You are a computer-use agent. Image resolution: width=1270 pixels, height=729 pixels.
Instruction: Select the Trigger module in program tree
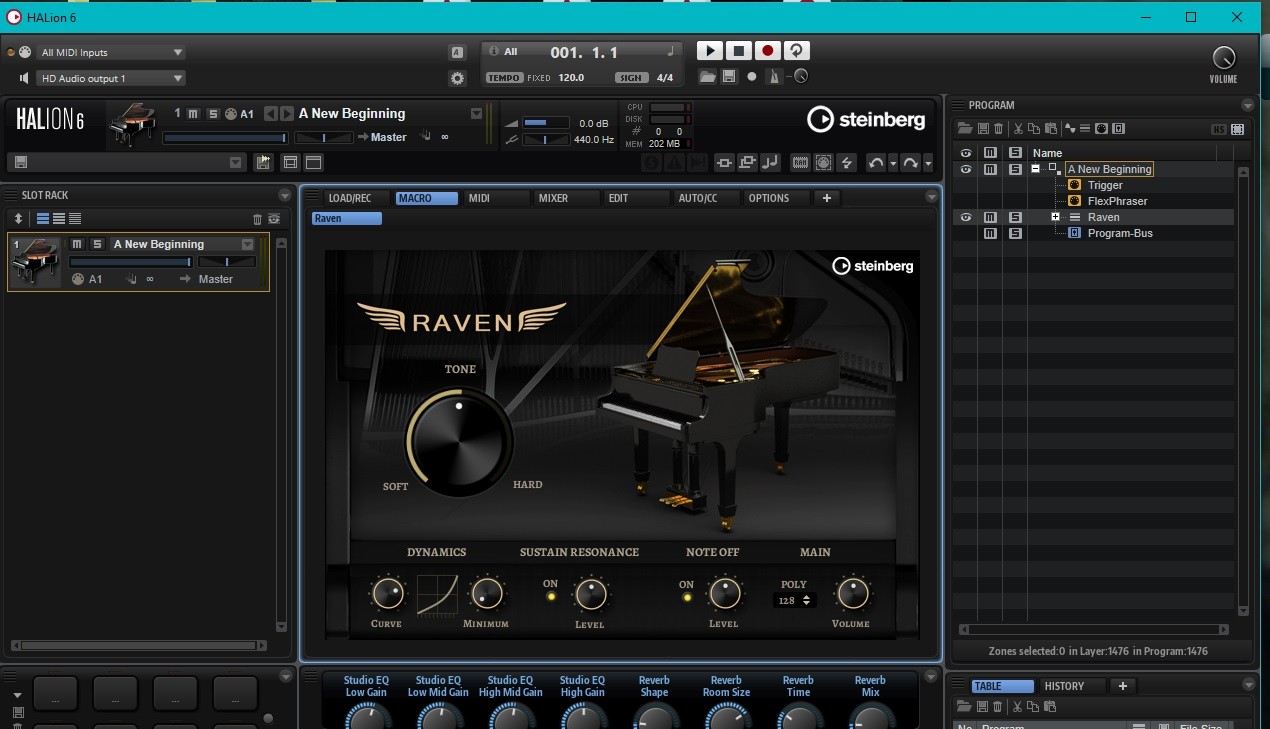[x=1105, y=185]
